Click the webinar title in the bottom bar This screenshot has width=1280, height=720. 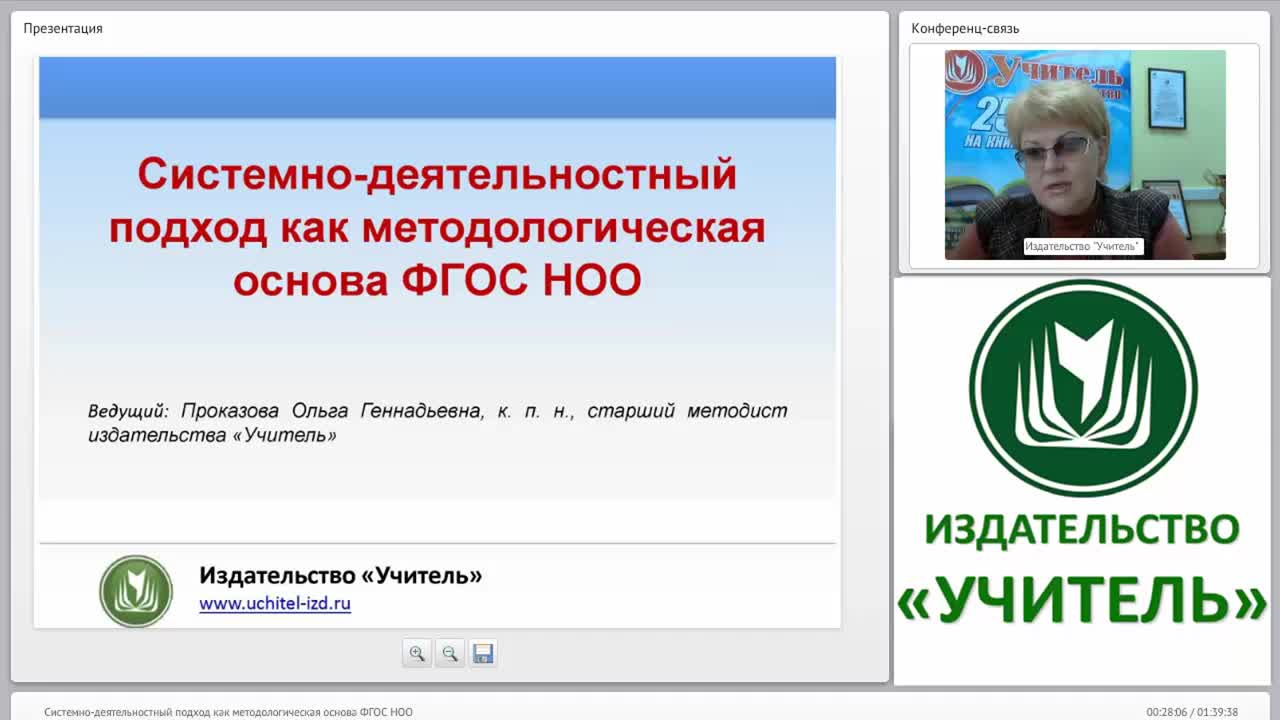228,712
